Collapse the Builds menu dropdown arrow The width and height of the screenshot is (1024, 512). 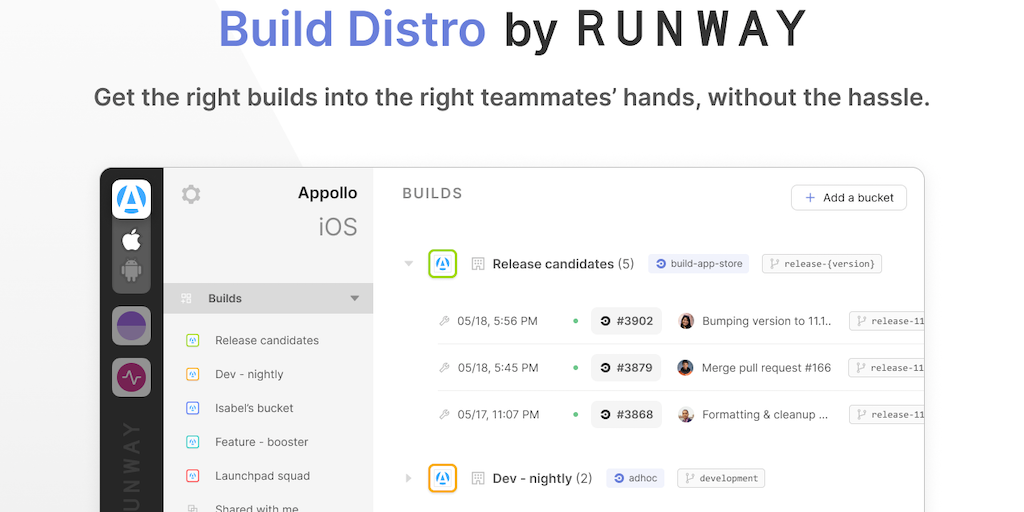355,298
